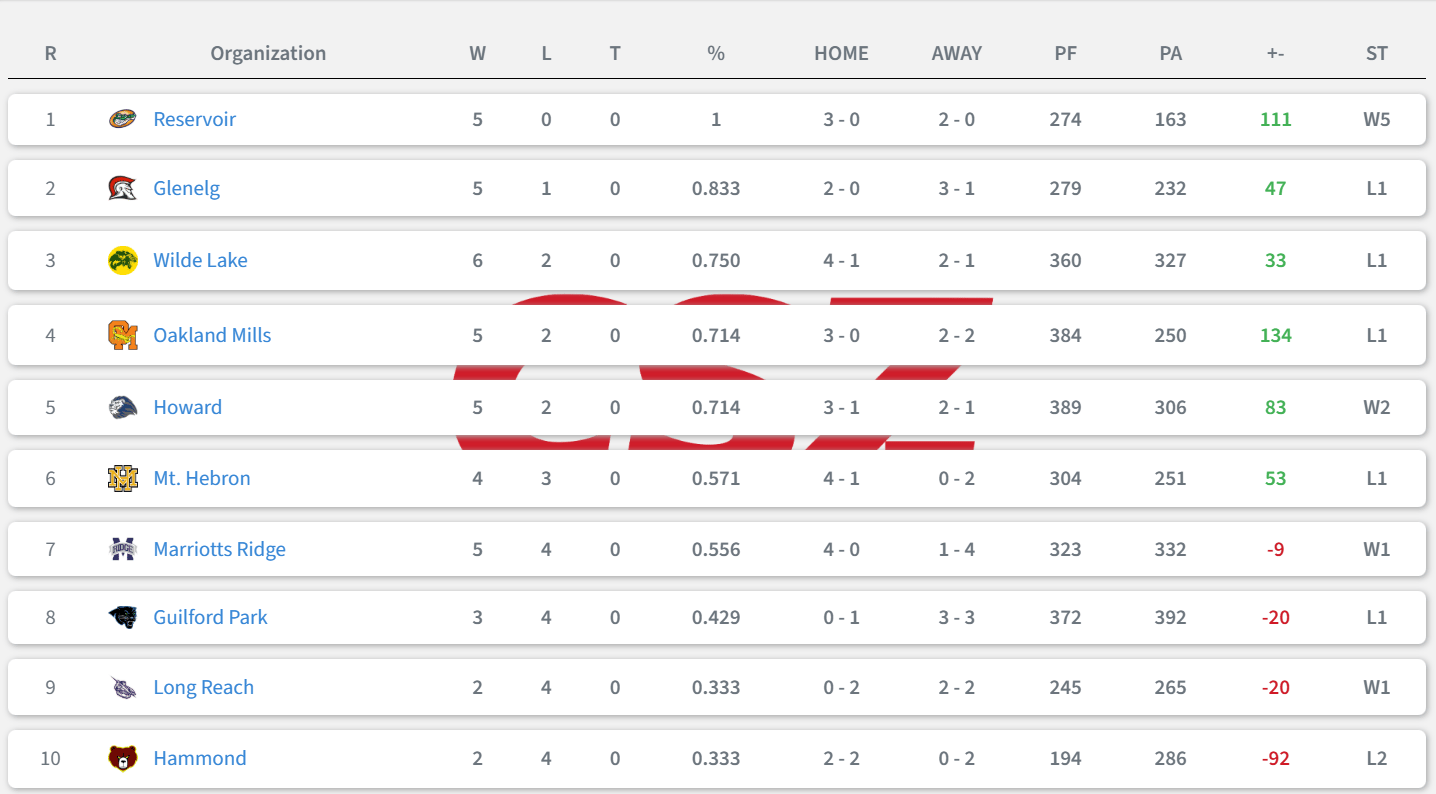
Task: Click the Marriotts Ridge team logo
Action: pos(122,549)
